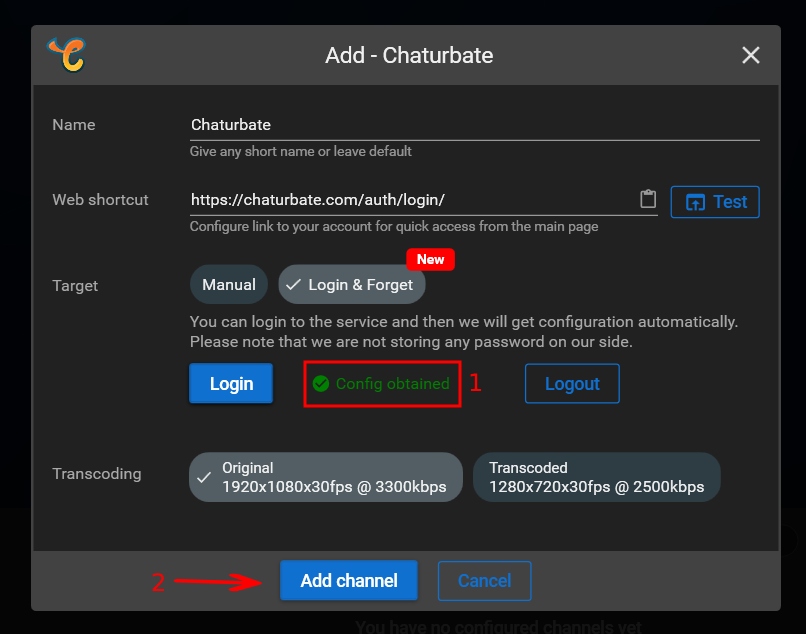Screen dimensions: 806x634
Task: Log out using the Logout button
Action: coord(572,384)
